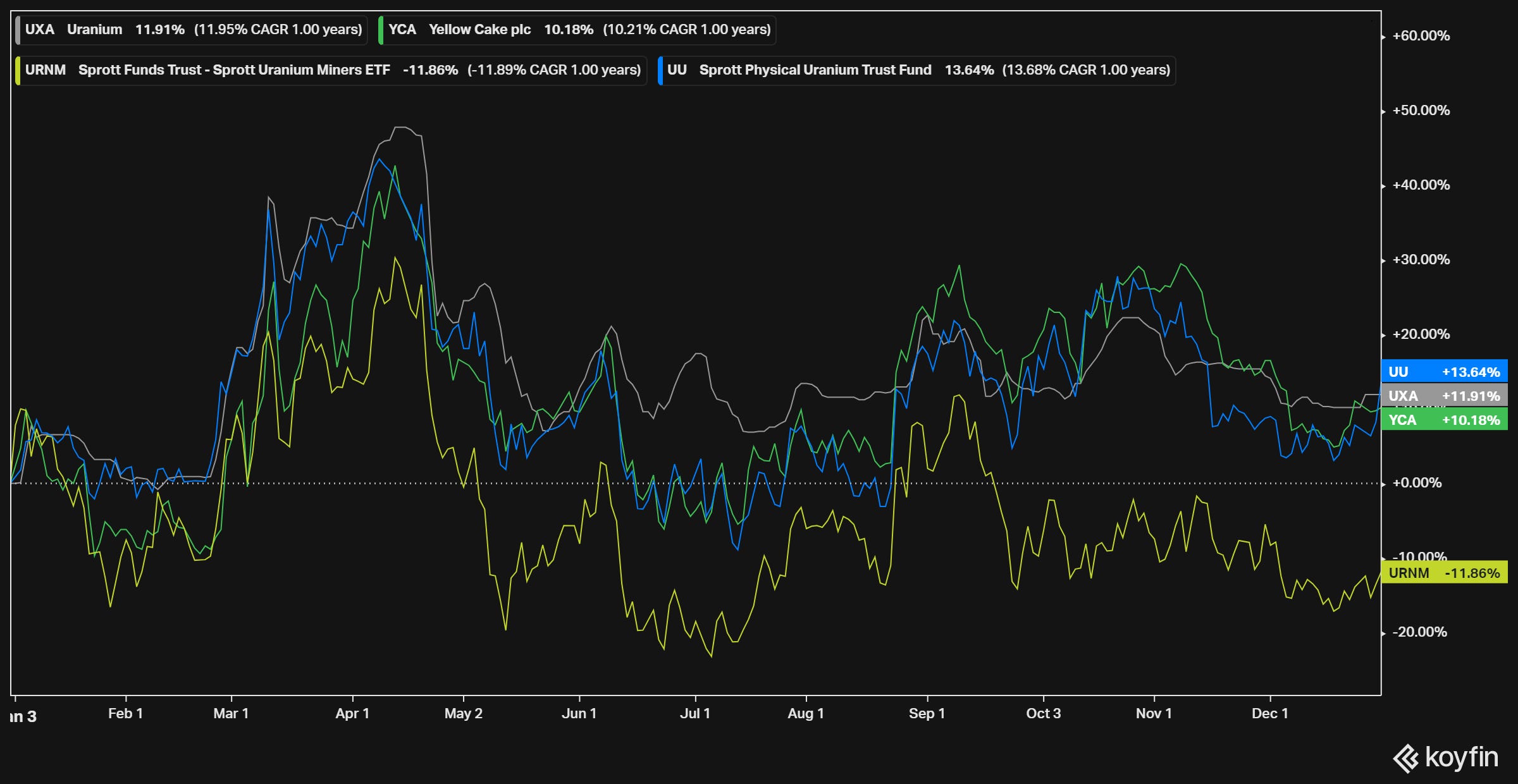The width and height of the screenshot is (1518, 784).
Task: Click the -20.00% y-axis label
Action: pyautogui.click(x=1419, y=632)
